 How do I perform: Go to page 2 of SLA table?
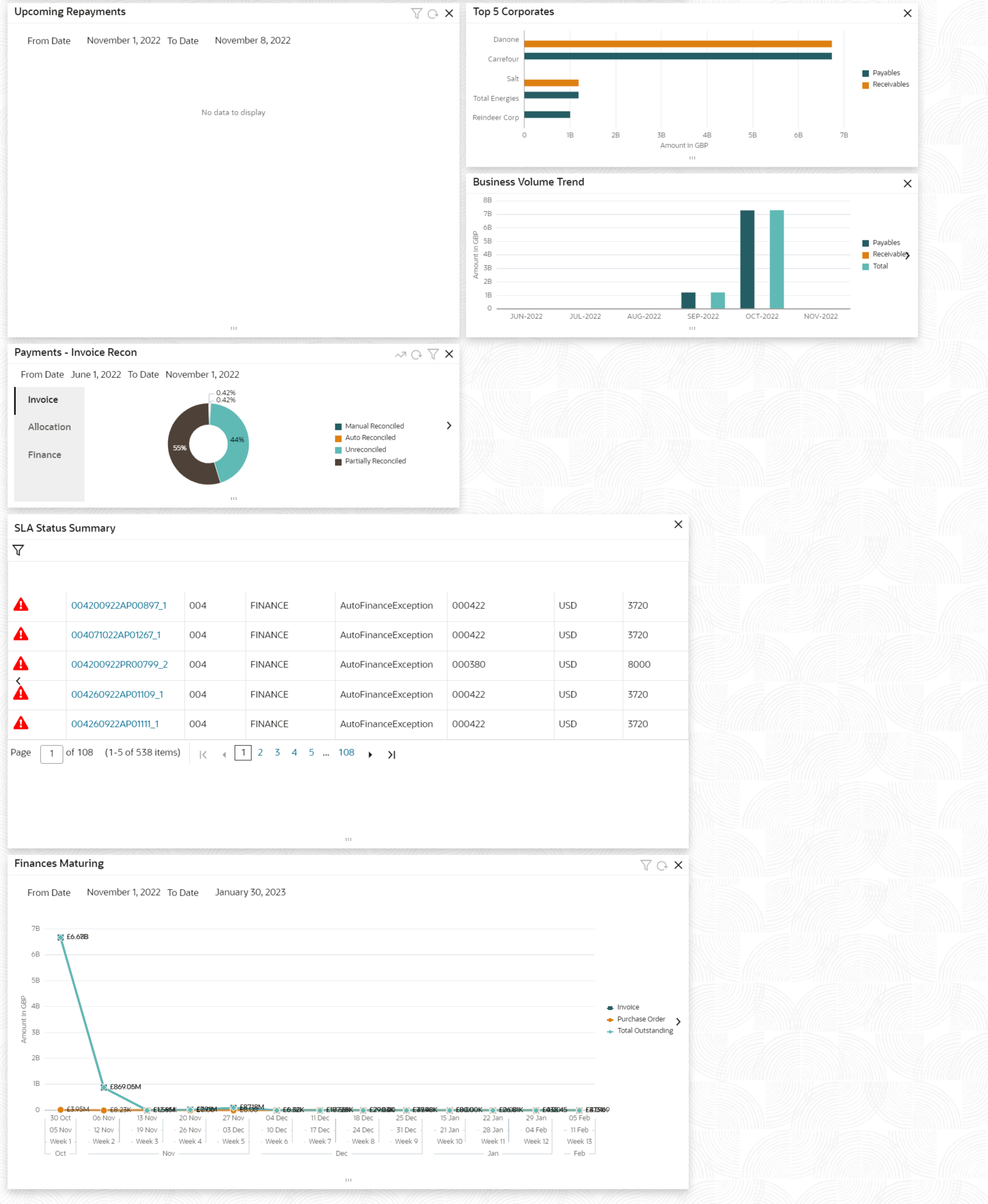pyautogui.click(x=260, y=752)
